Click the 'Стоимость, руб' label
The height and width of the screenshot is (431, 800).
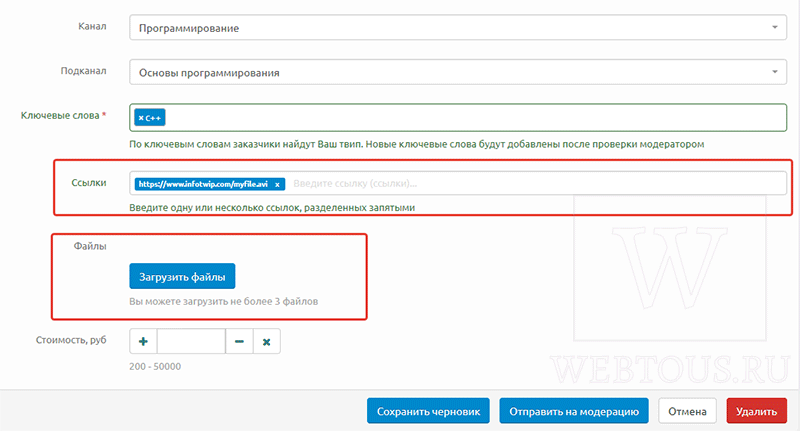coord(71,340)
